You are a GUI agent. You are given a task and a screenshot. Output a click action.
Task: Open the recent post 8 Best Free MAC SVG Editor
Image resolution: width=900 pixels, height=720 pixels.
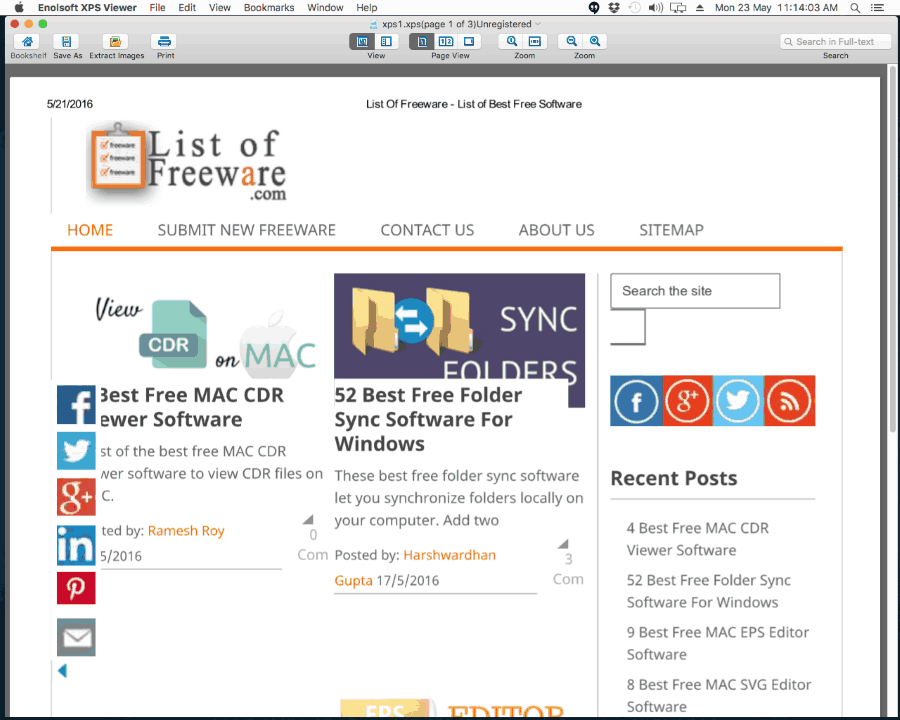(x=719, y=695)
